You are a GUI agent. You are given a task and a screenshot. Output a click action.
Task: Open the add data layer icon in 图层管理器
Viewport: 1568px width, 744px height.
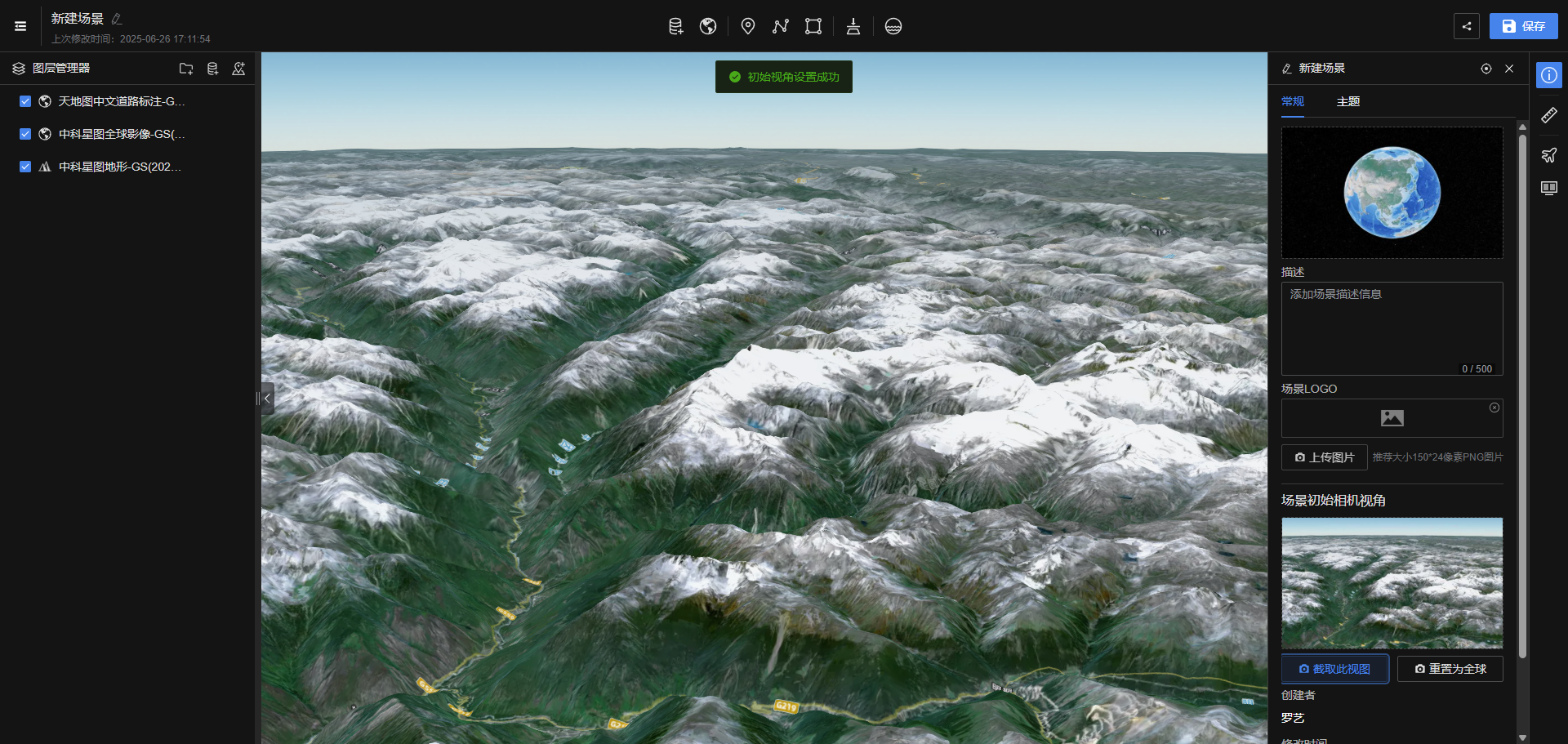coord(212,69)
